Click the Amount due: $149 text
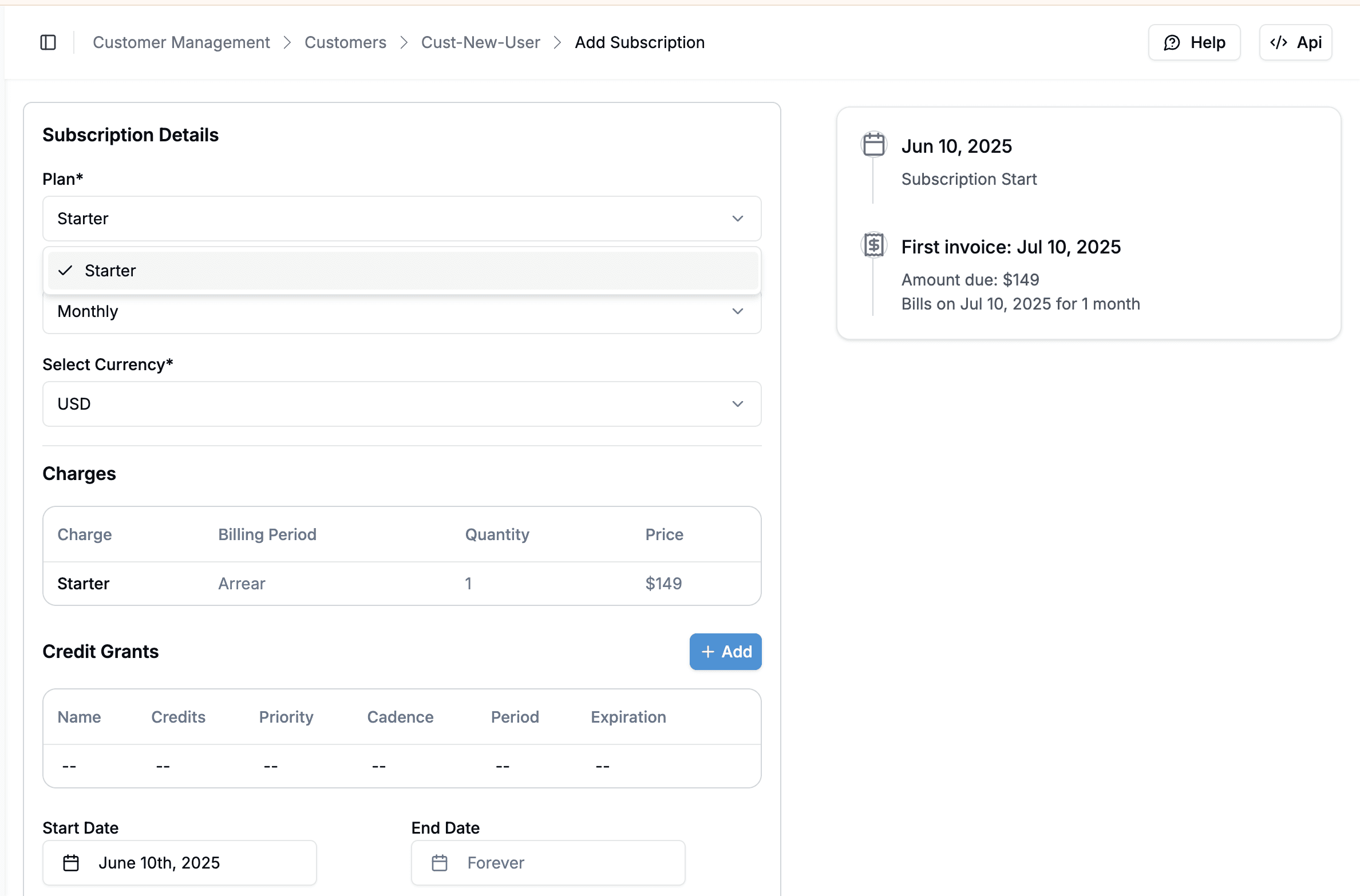 pos(970,280)
